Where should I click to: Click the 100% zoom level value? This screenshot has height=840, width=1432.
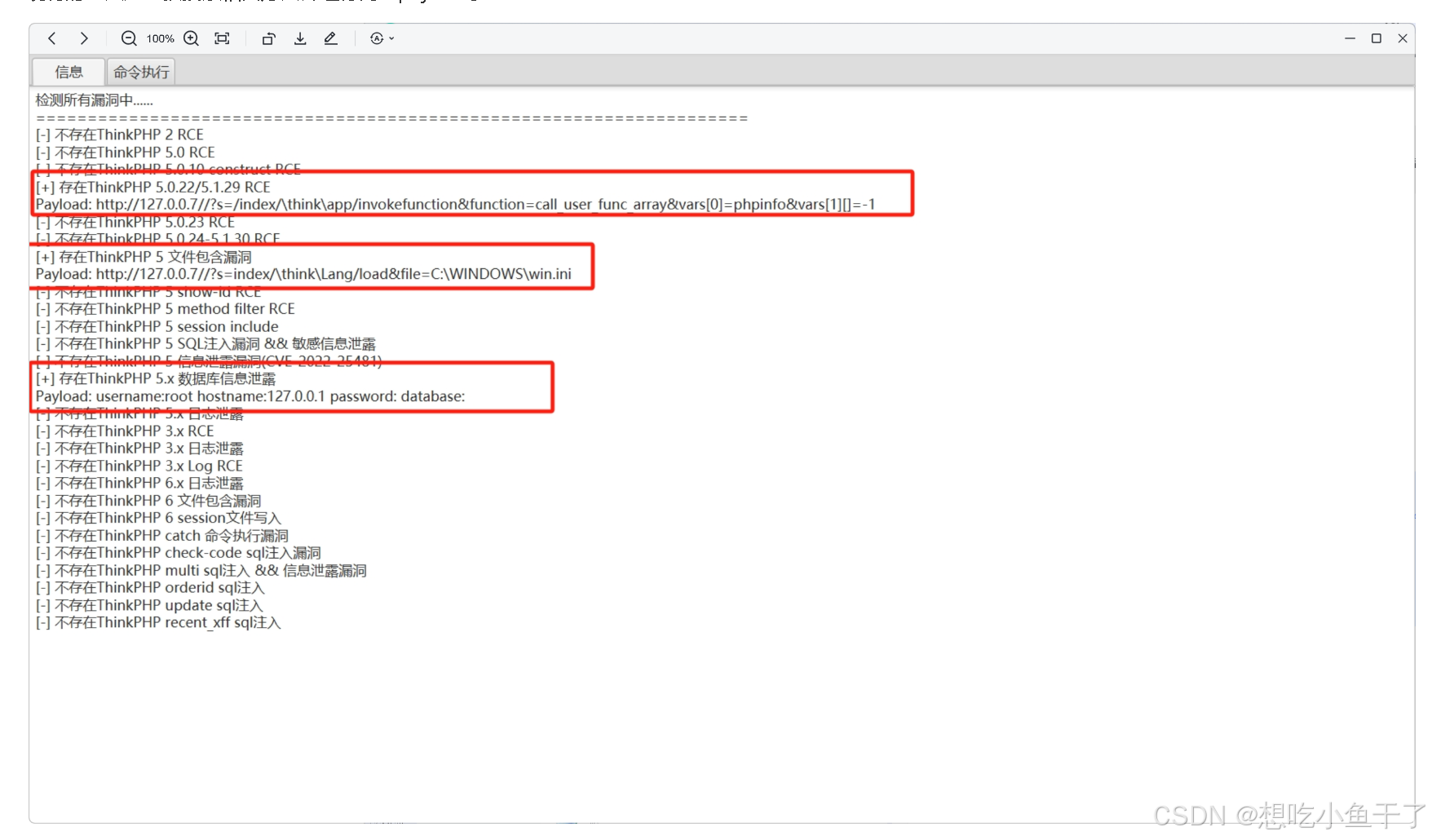coord(160,38)
